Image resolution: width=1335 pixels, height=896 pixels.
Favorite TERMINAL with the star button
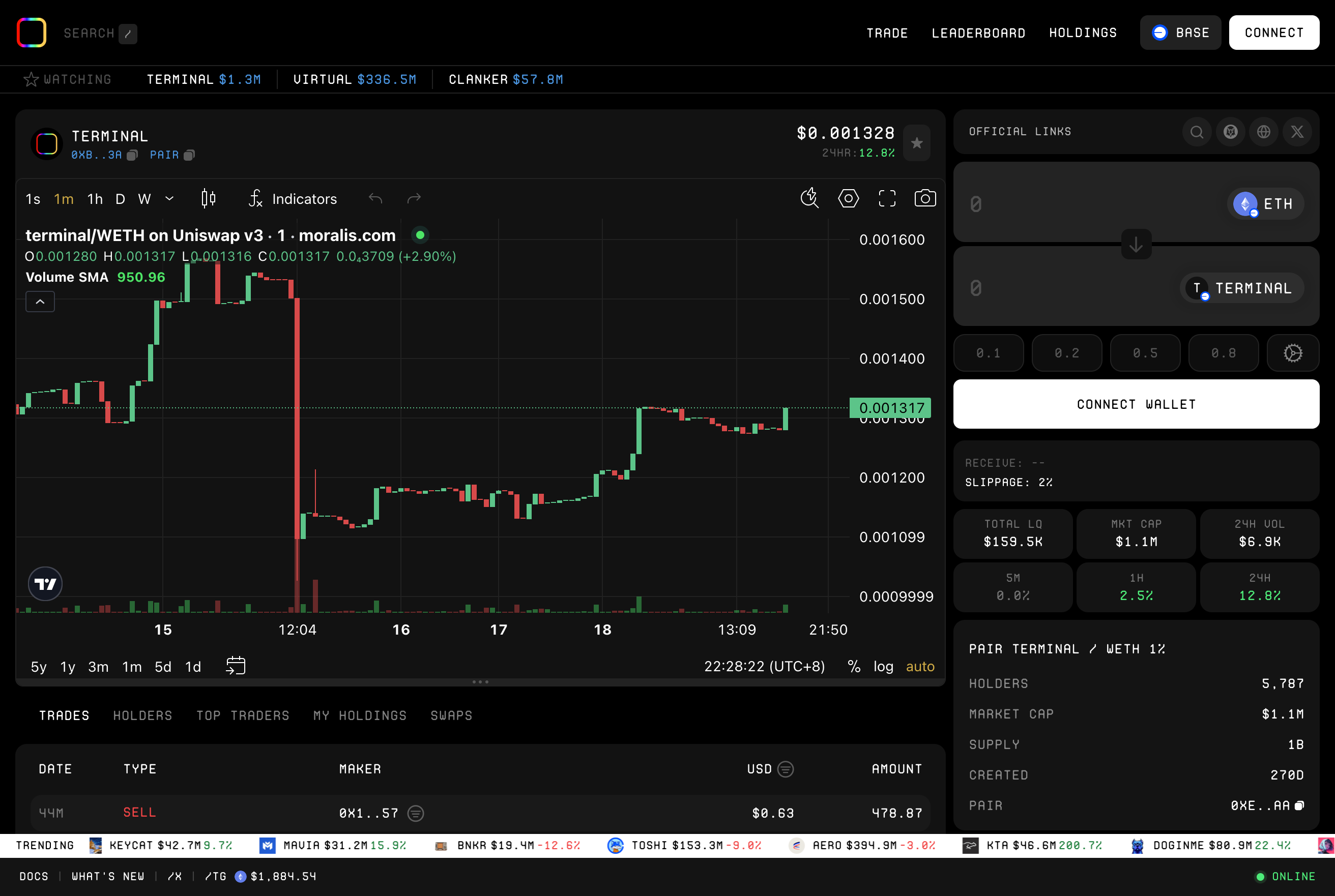click(x=916, y=143)
